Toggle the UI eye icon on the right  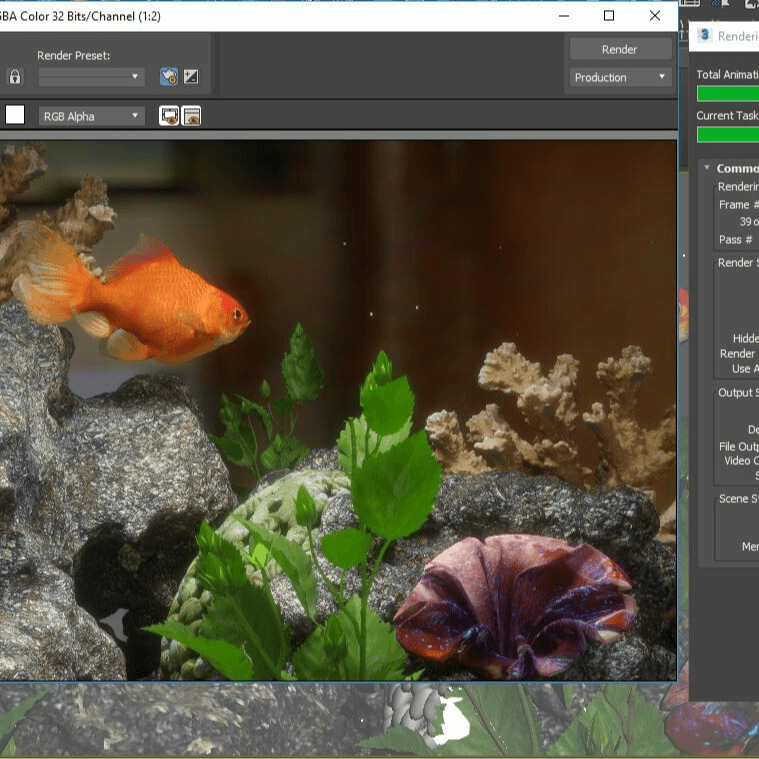click(191, 116)
